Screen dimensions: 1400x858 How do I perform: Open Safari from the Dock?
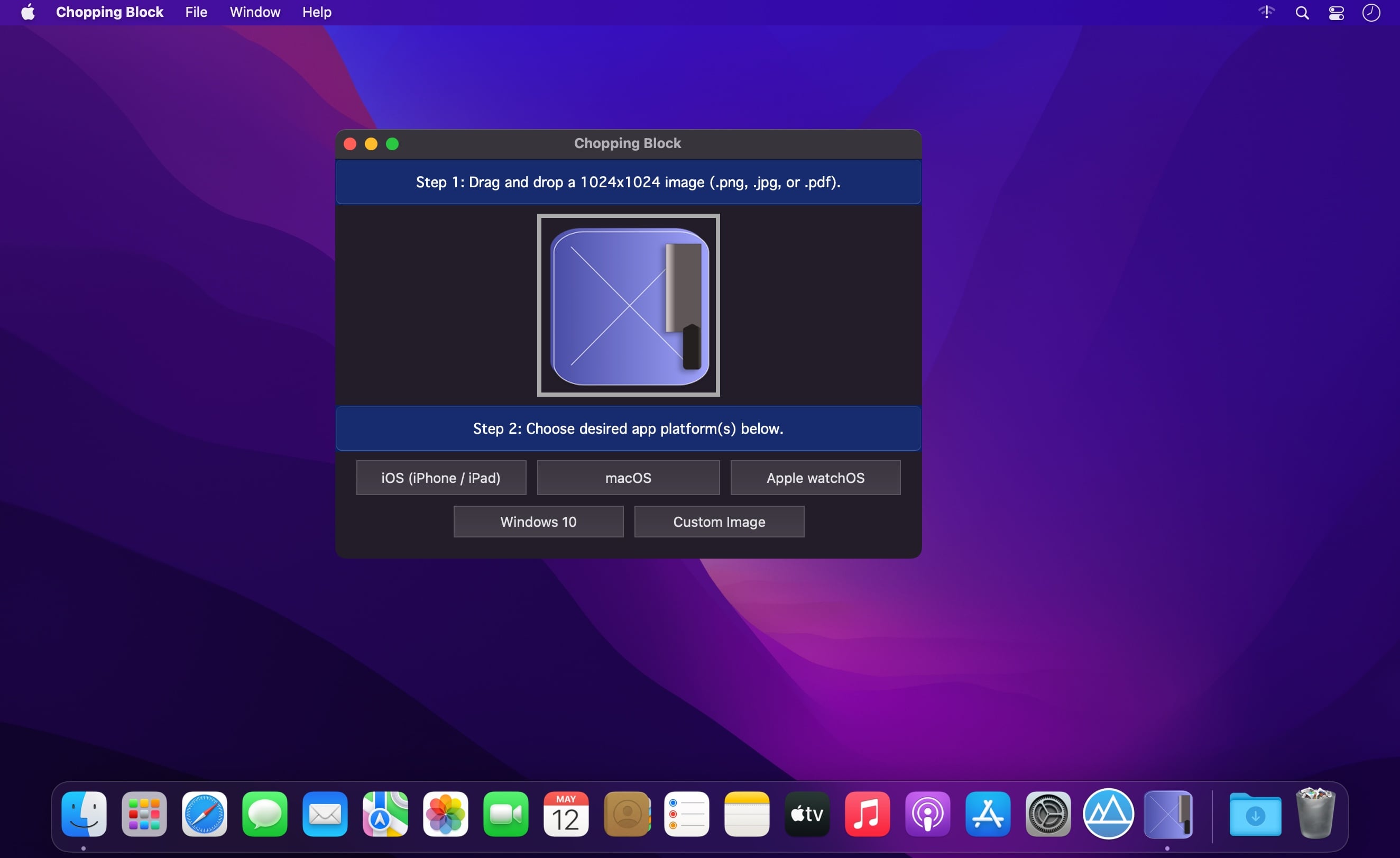coord(205,814)
